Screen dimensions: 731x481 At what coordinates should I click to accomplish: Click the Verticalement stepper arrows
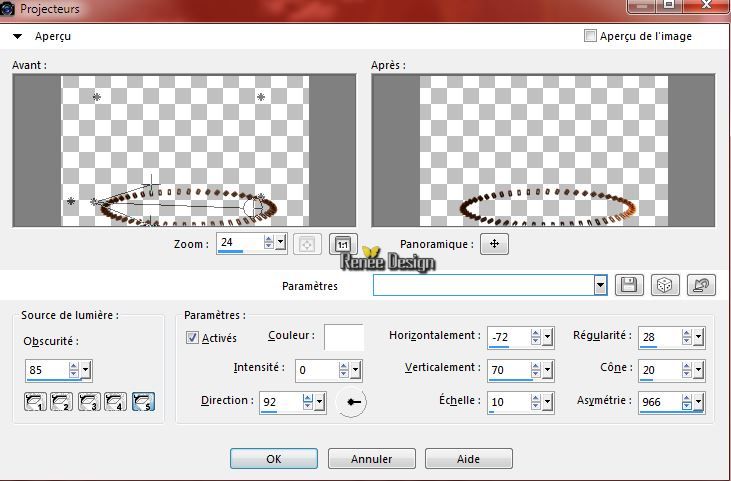coord(536,370)
